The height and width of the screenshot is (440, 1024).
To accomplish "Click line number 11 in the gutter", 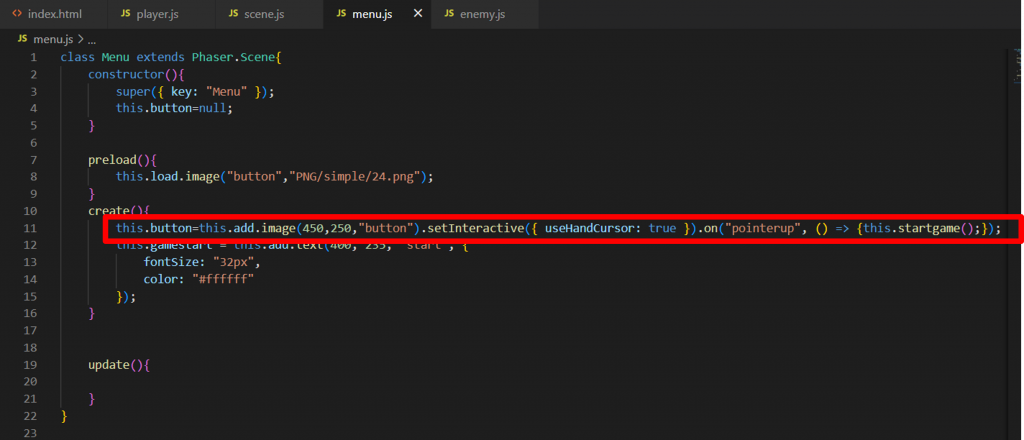I will (x=31, y=228).
